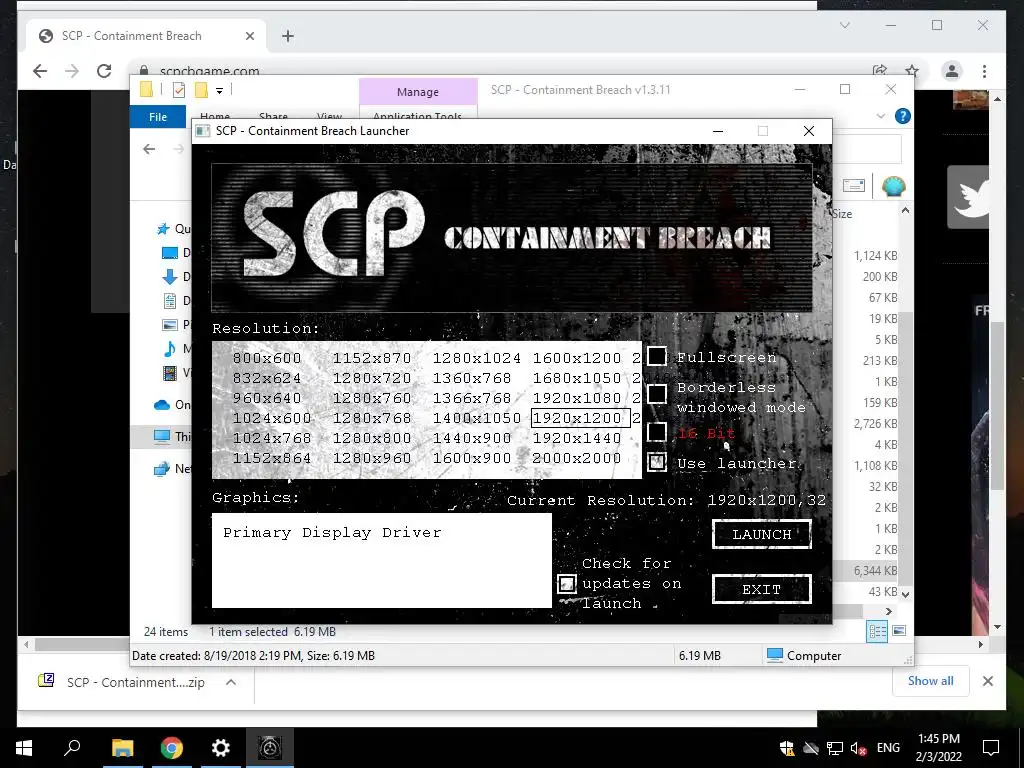Viewport: 1024px width, 768px height.
Task: Select 1024x600 resolution
Action: [x=272, y=418]
